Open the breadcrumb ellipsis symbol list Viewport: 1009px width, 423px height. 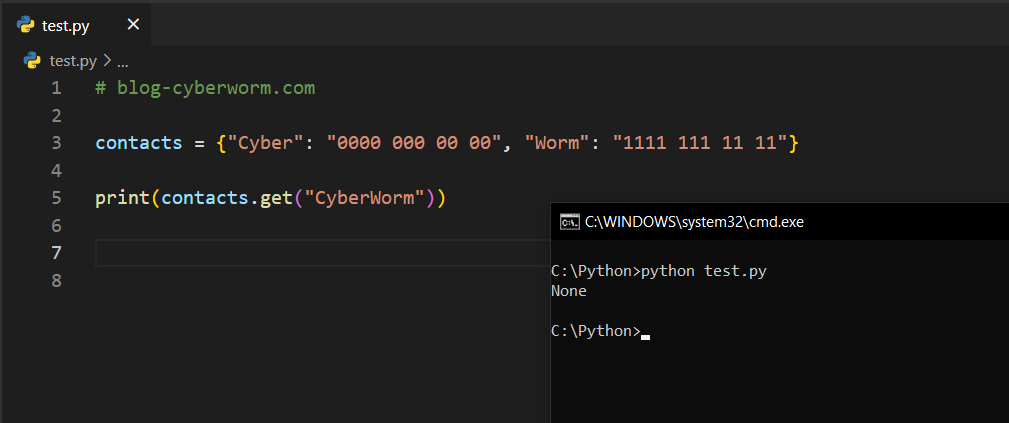pyautogui.click(x=123, y=62)
